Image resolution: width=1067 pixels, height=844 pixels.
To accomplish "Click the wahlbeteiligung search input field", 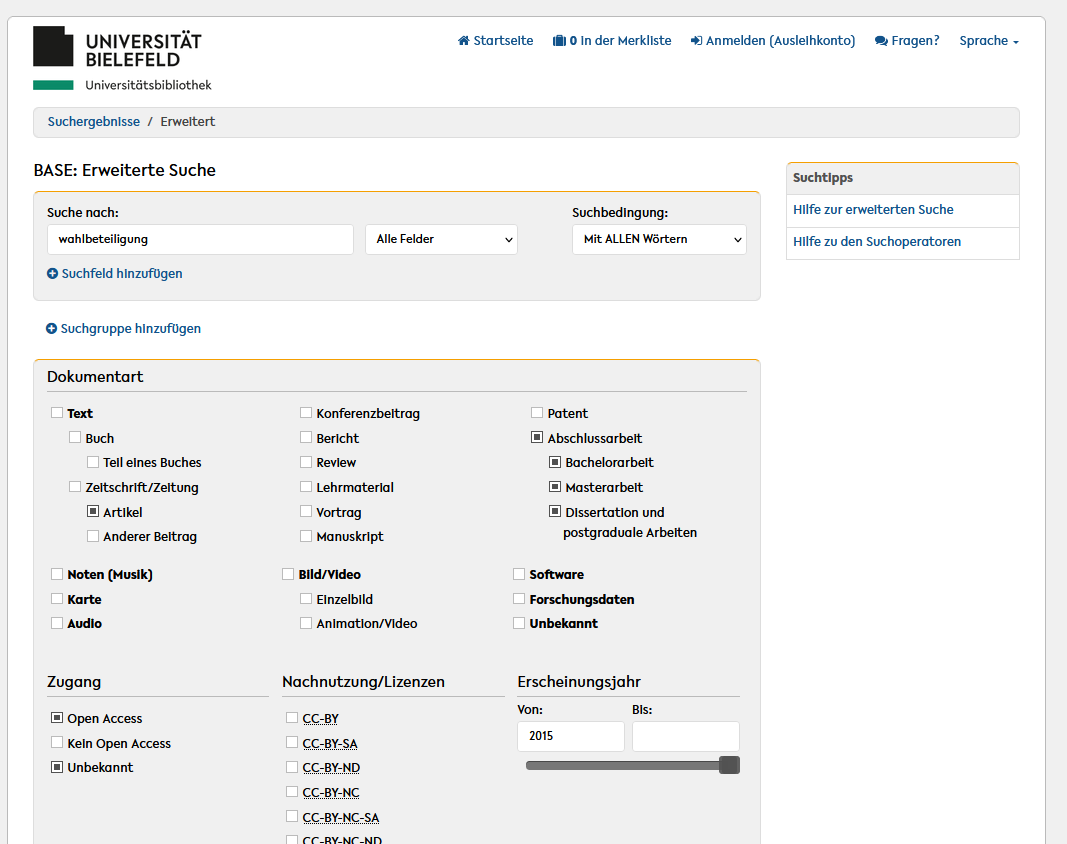I will (x=200, y=240).
